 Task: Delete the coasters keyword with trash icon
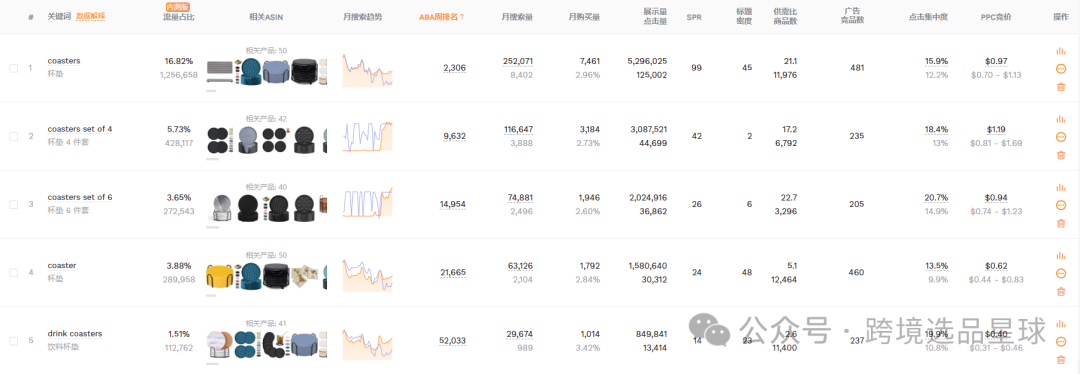pyautogui.click(x=1061, y=87)
